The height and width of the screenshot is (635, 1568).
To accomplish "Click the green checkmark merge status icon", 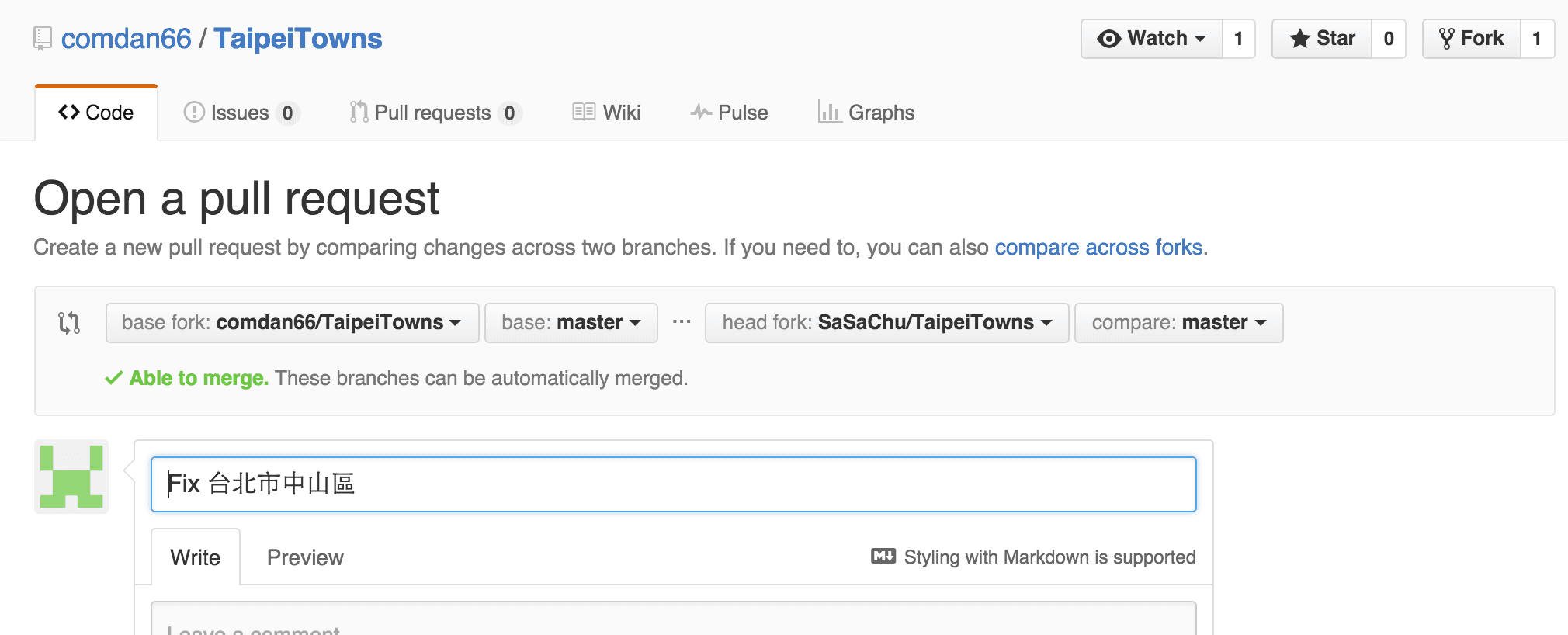I will [x=114, y=378].
